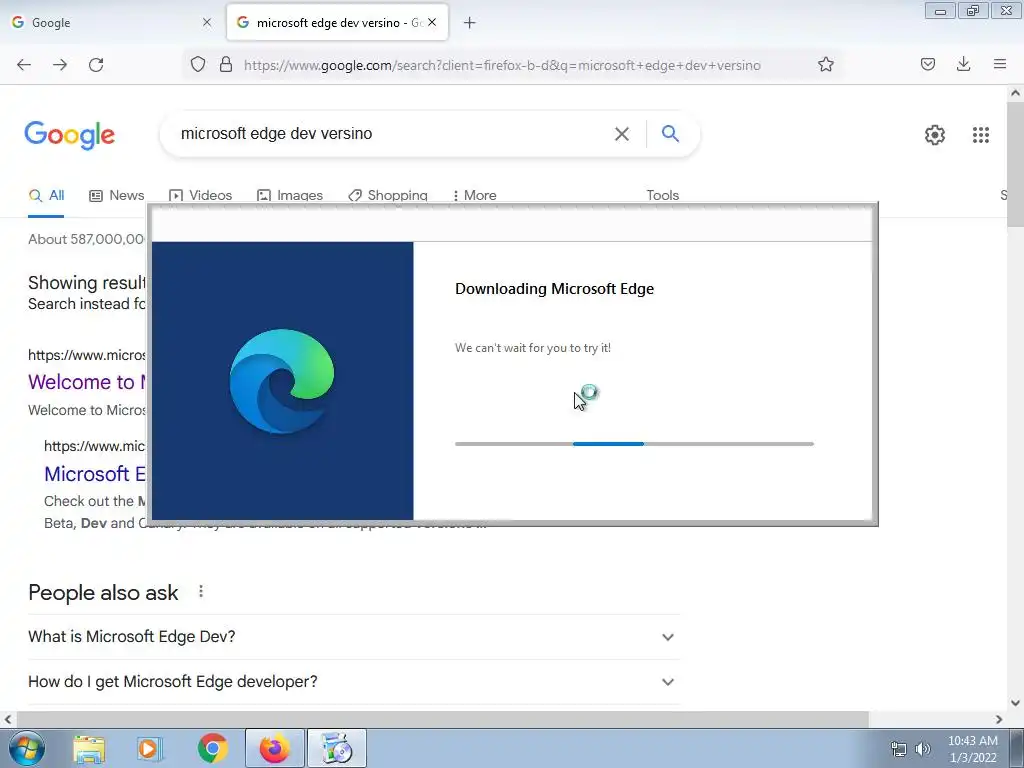Click the scroll right arrow at bottom
Viewport: 1024px width, 768px height.
tap(999, 719)
